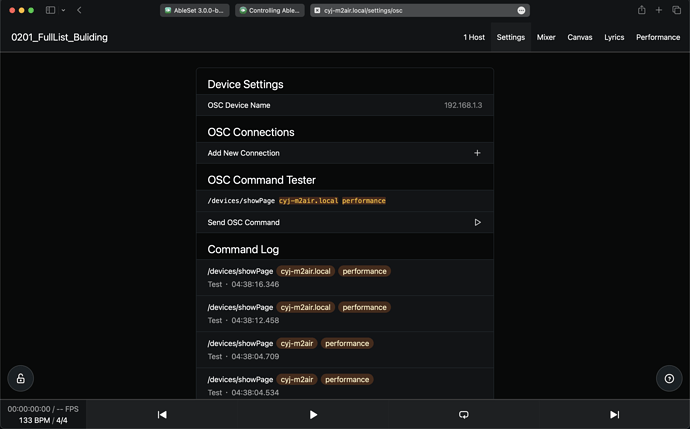Click plus icon to add new connection
The image size is (690, 429).
(477, 153)
